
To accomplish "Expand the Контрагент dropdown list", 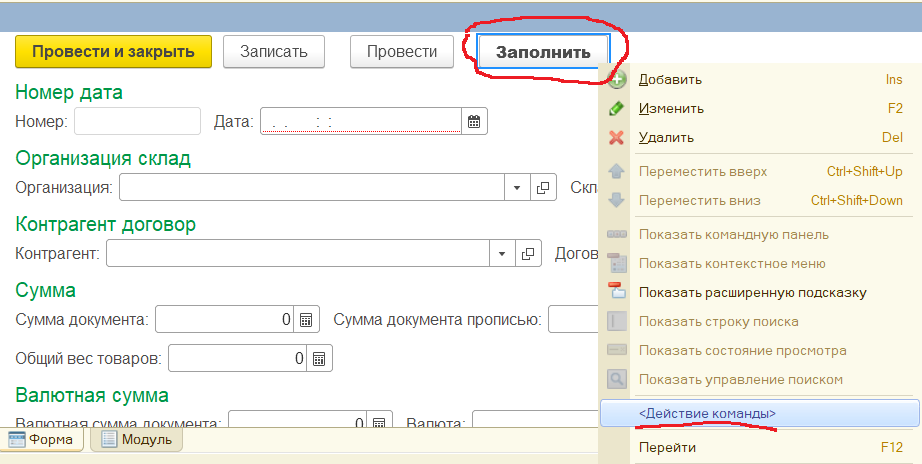I will click(503, 253).
